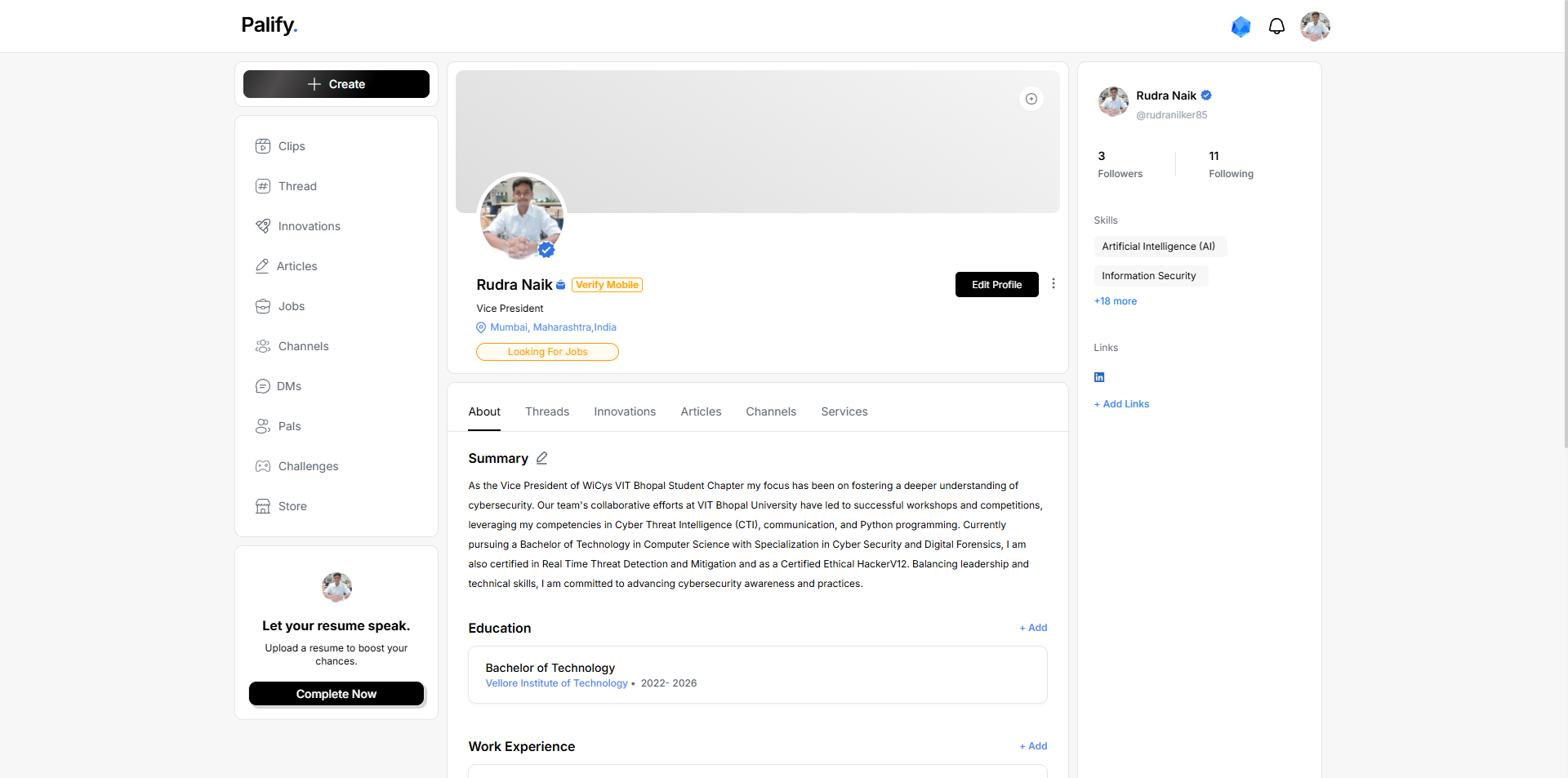Image resolution: width=1568 pixels, height=778 pixels.
Task: Click + Add Links
Action: click(1121, 404)
